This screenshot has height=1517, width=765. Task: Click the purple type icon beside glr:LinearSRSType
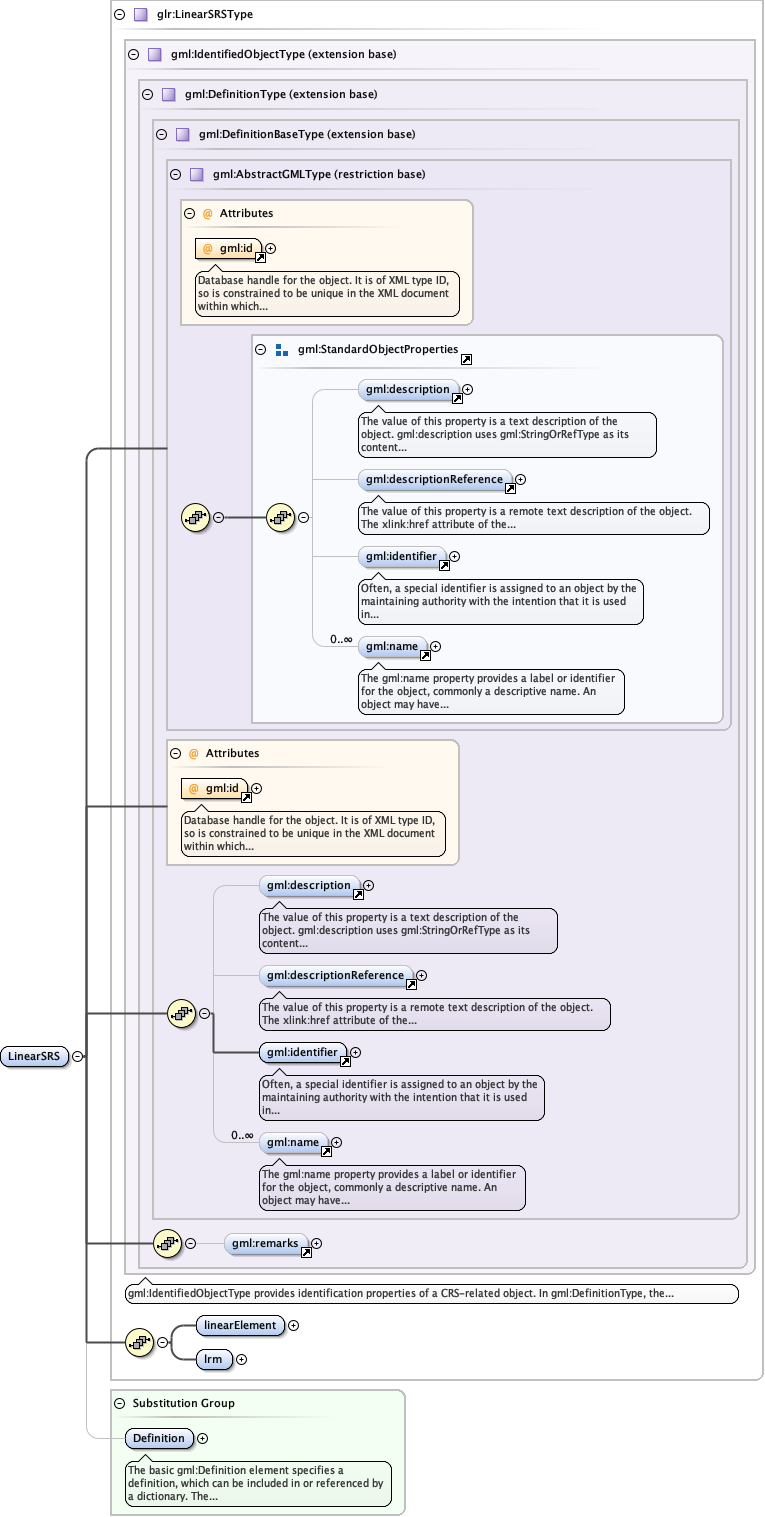click(x=141, y=15)
